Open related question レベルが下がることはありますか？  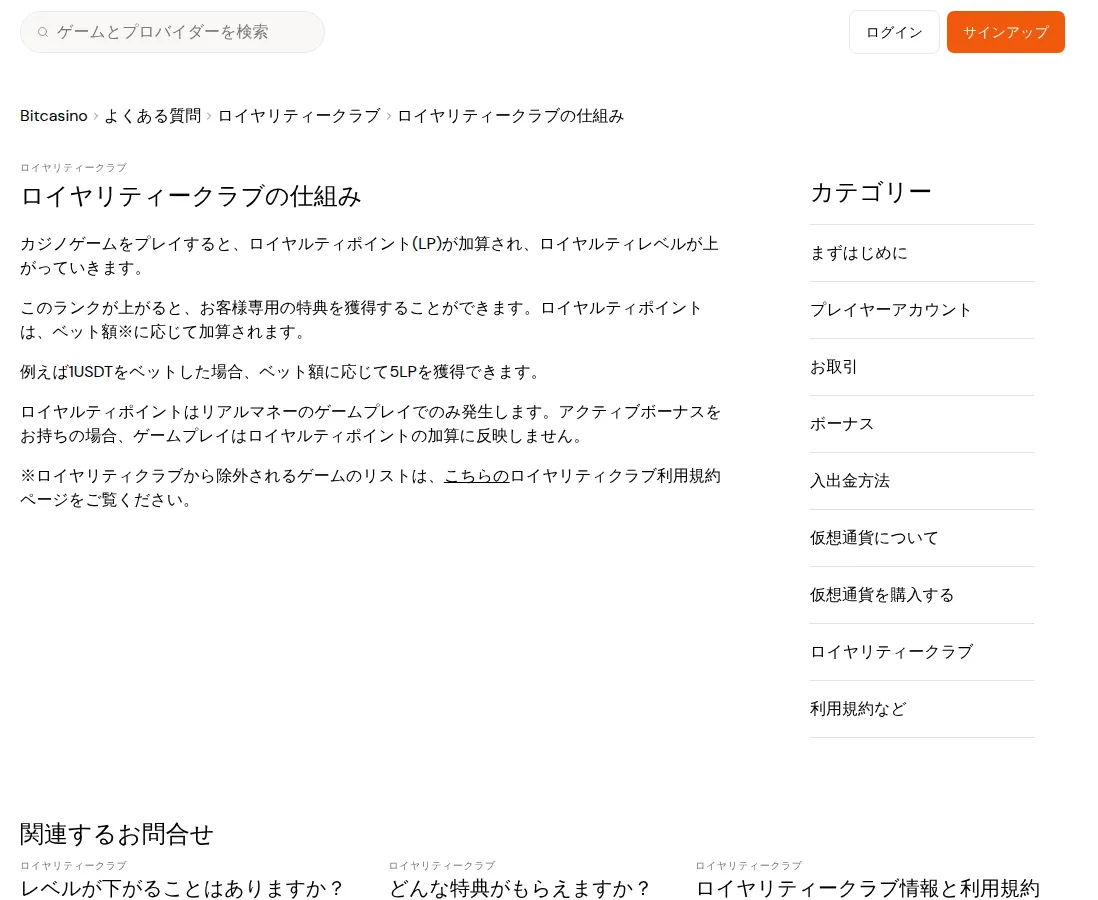click(x=183, y=888)
